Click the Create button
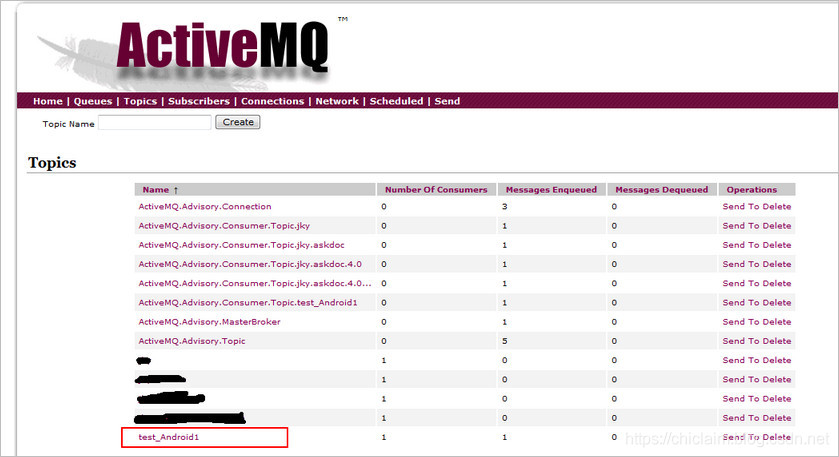This screenshot has height=457, width=839. click(x=238, y=122)
